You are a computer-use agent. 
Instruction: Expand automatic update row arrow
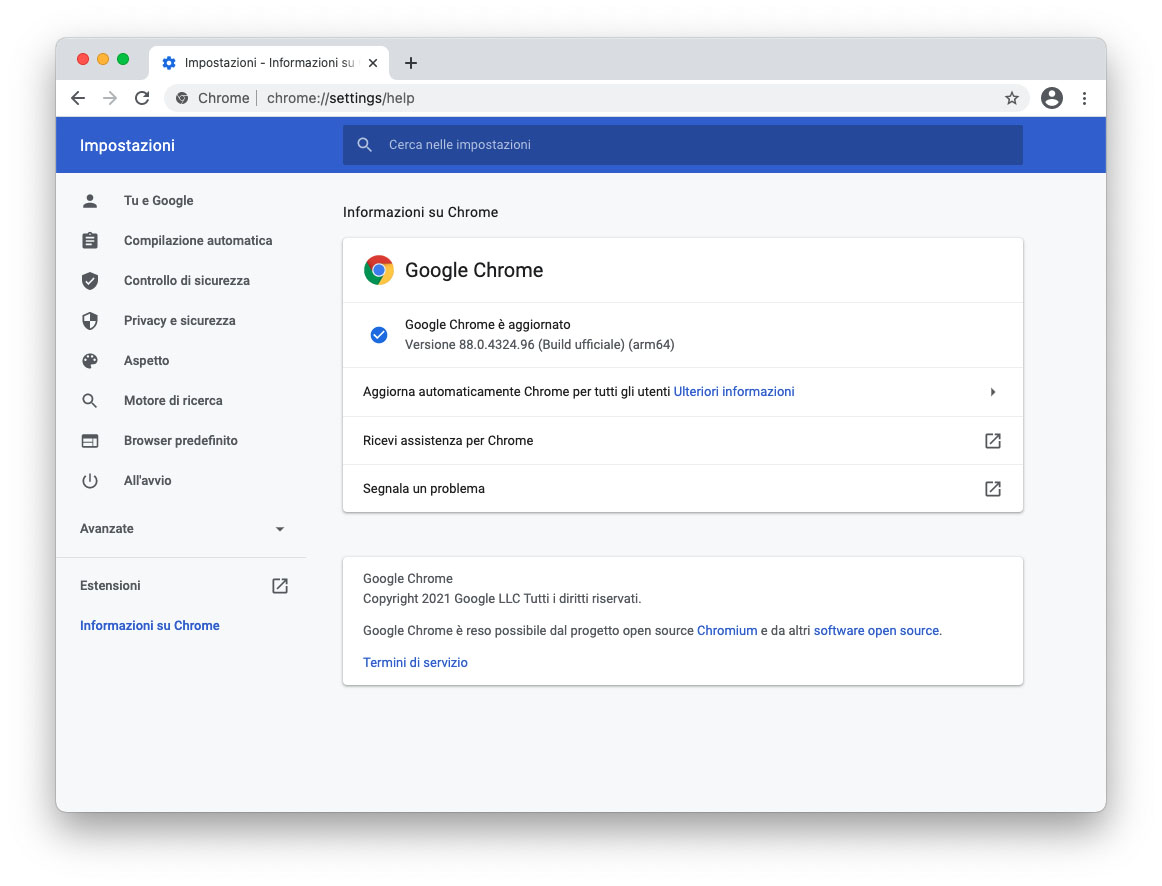(992, 392)
